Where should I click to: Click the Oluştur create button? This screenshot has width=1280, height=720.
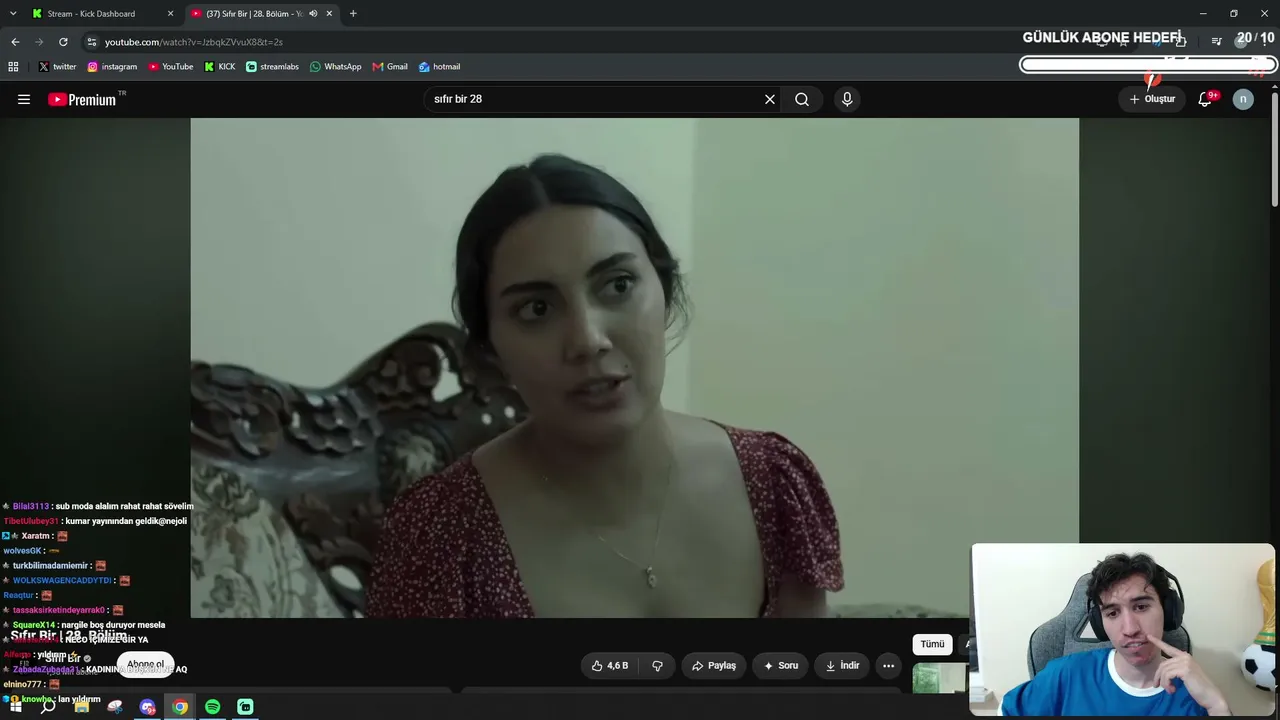[1152, 99]
